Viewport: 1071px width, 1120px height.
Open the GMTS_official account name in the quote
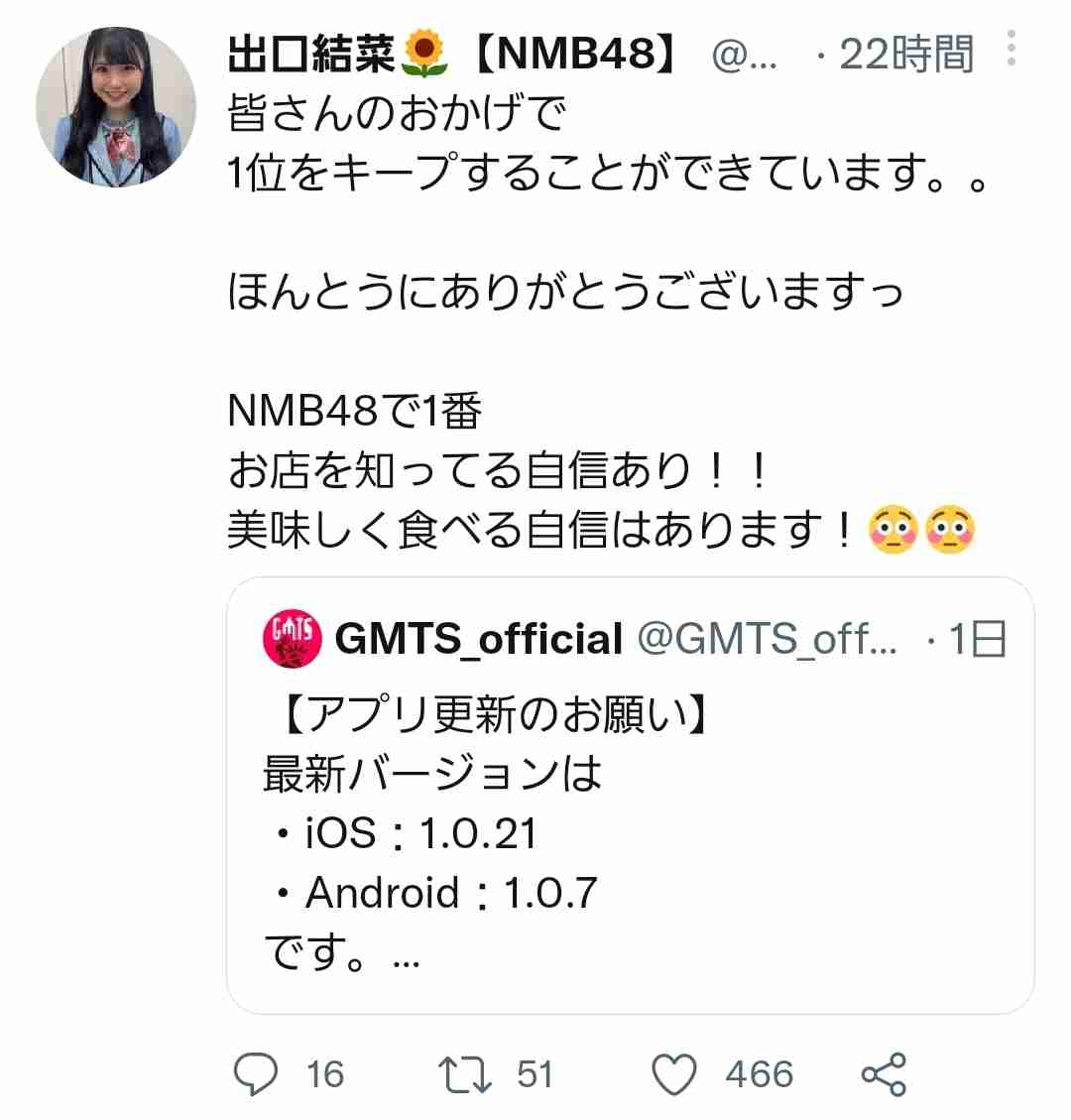click(x=478, y=638)
